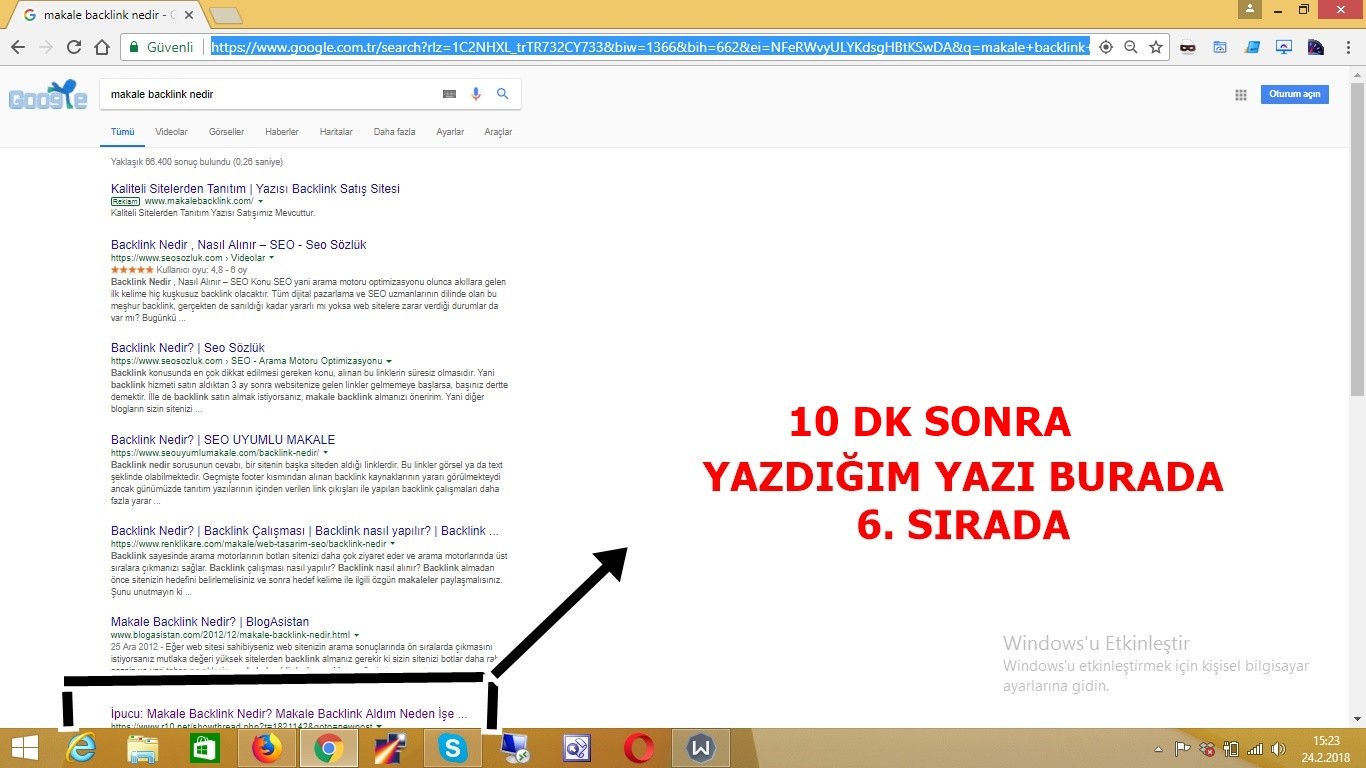Click the Google logo
The width and height of the screenshot is (1366, 768).
coord(48,96)
